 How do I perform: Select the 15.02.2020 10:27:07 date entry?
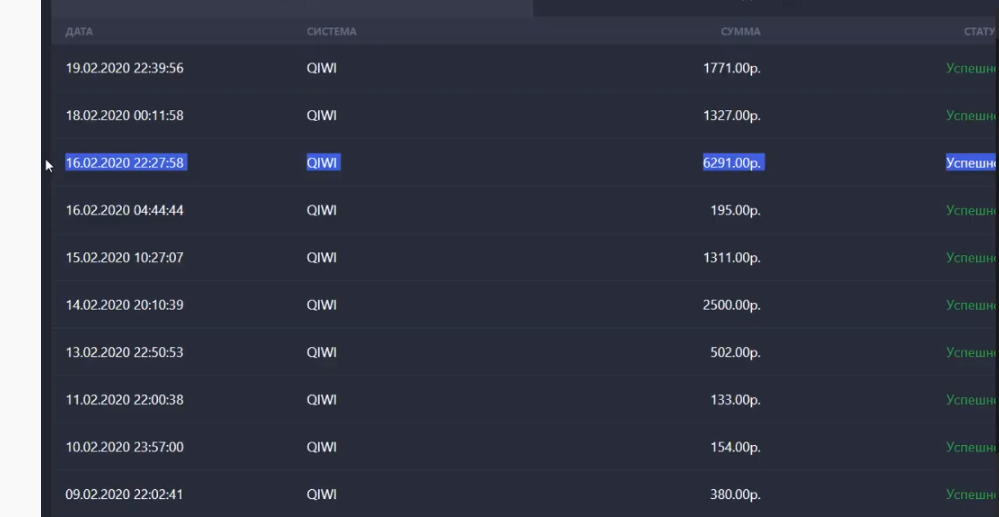tap(124, 258)
